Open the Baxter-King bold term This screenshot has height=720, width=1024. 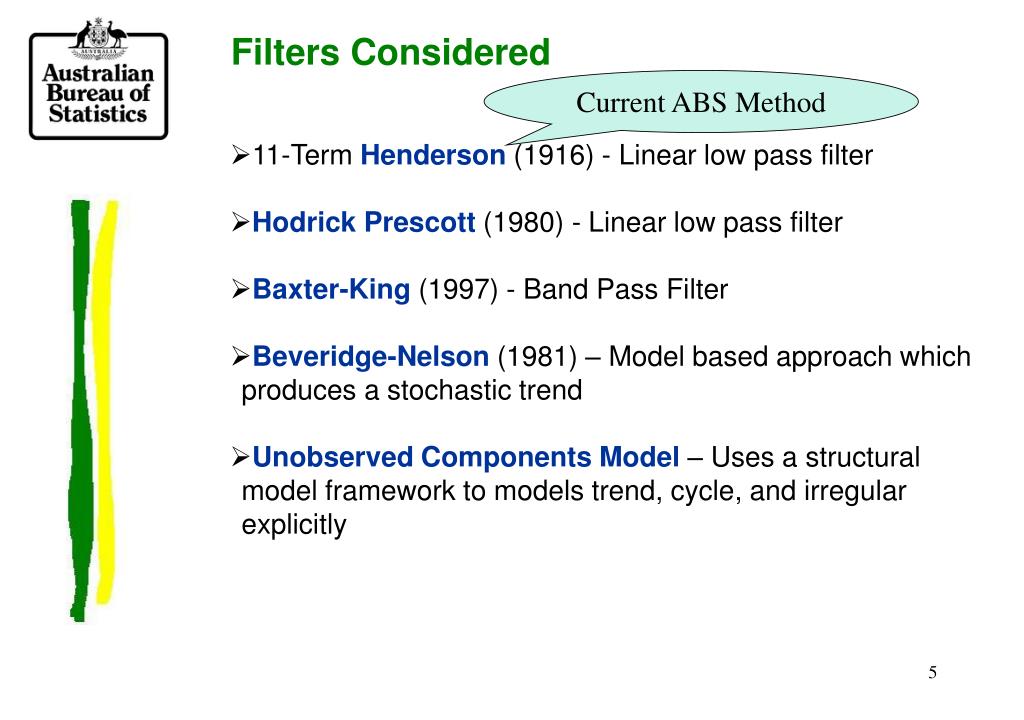click(x=331, y=290)
